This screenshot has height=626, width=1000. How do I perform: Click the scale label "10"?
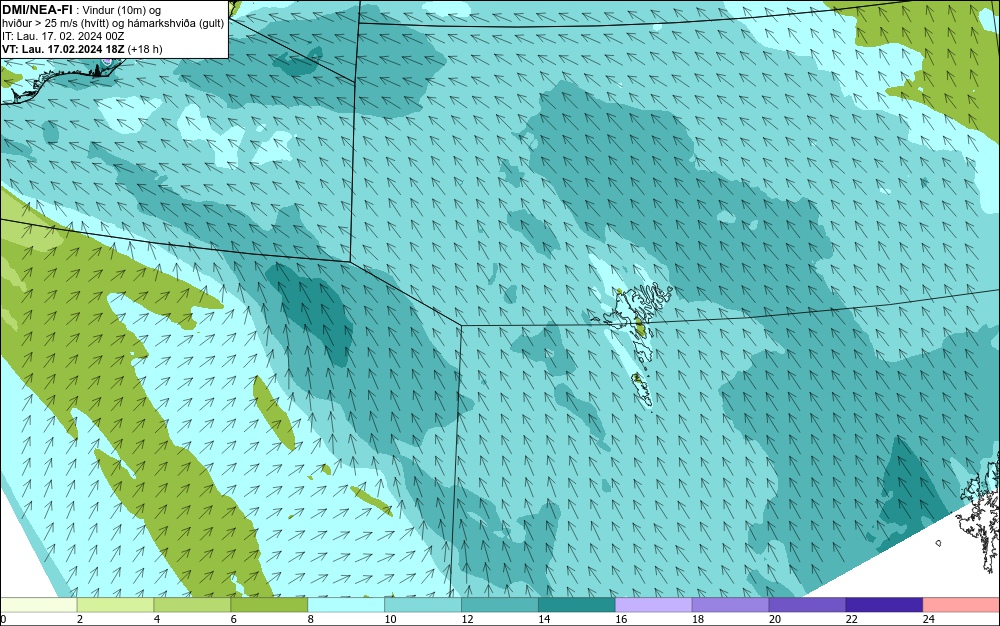390,619
